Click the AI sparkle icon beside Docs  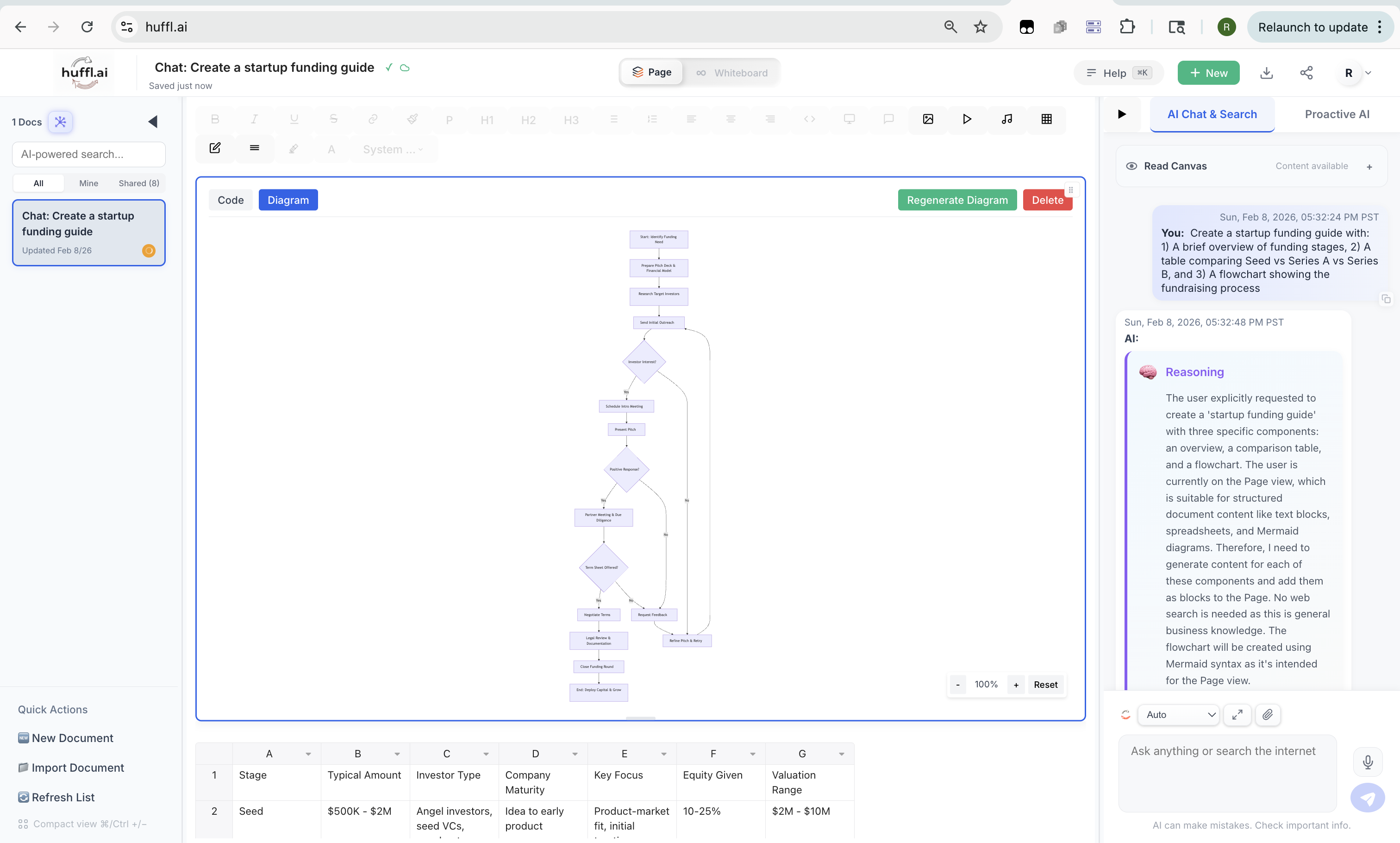point(60,121)
